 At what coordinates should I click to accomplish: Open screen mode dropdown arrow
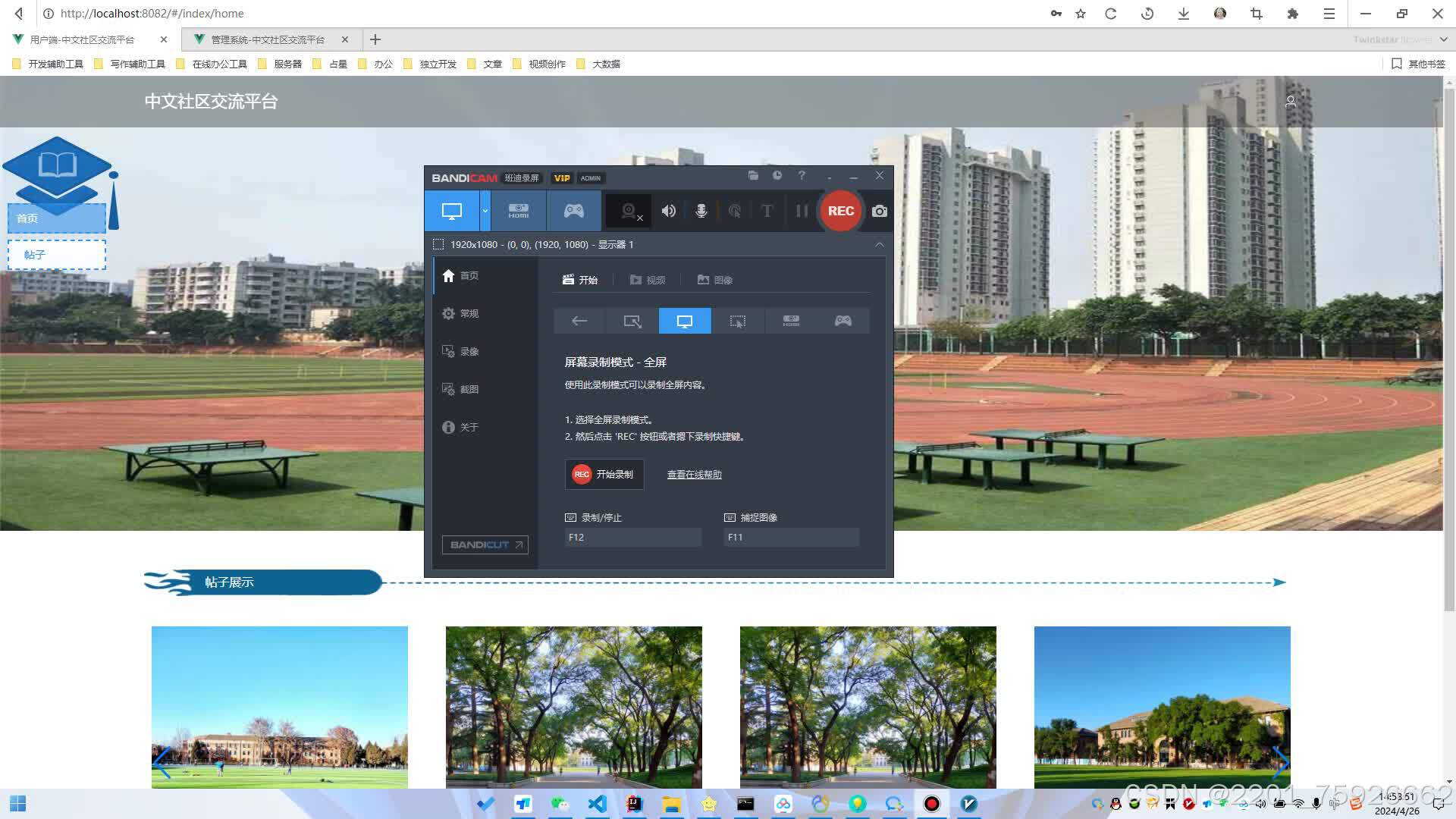(485, 211)
